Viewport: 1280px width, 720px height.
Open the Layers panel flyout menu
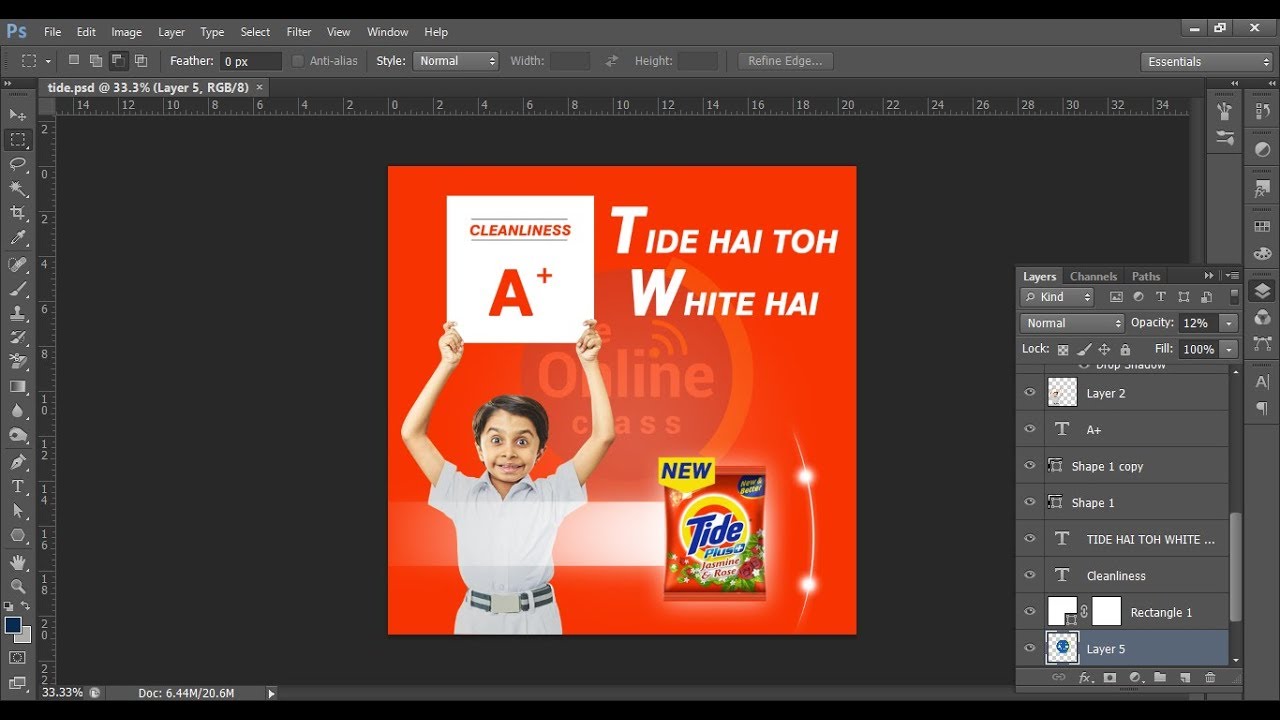click(x=1232, y=276)
